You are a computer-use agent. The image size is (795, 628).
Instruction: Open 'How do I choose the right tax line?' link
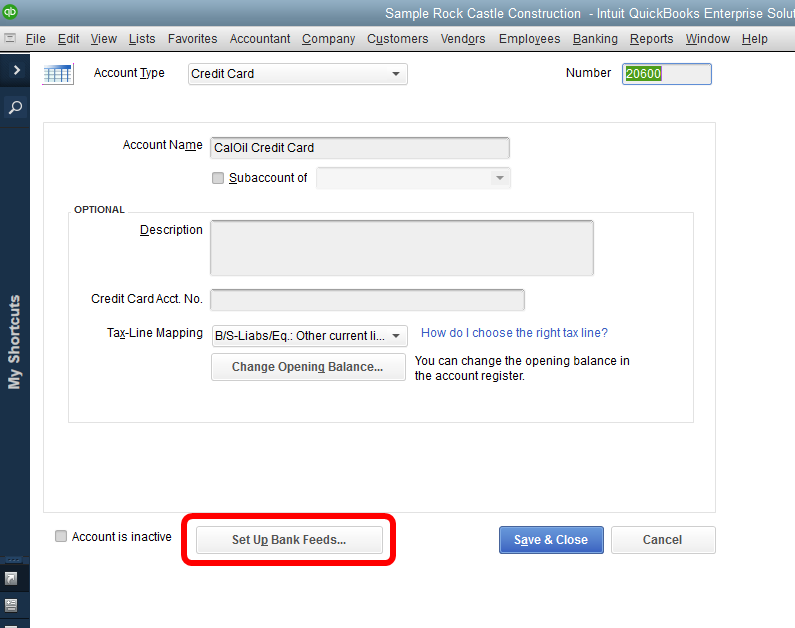(514, 333)
